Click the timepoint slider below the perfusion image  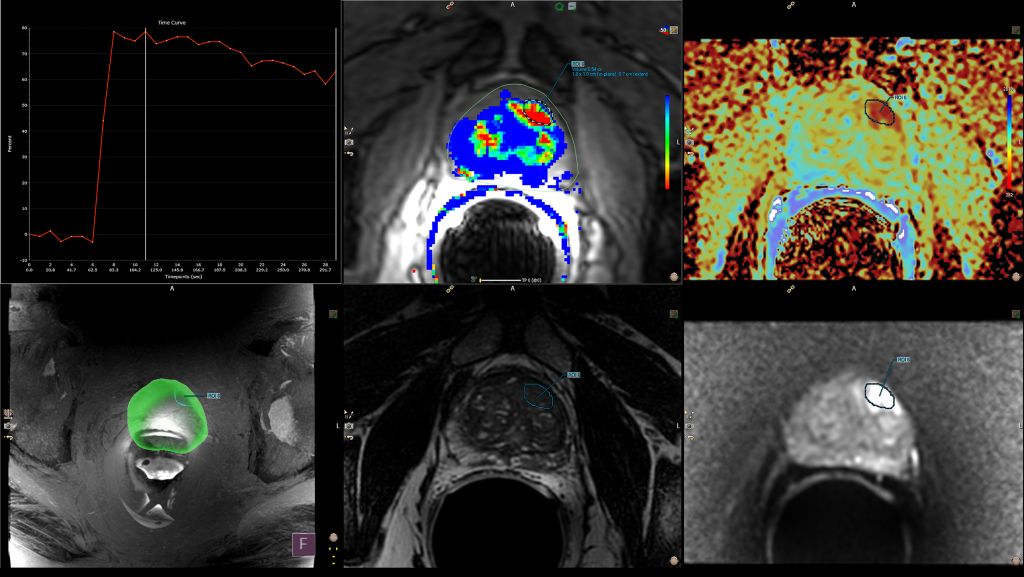[x=500, y=280]
